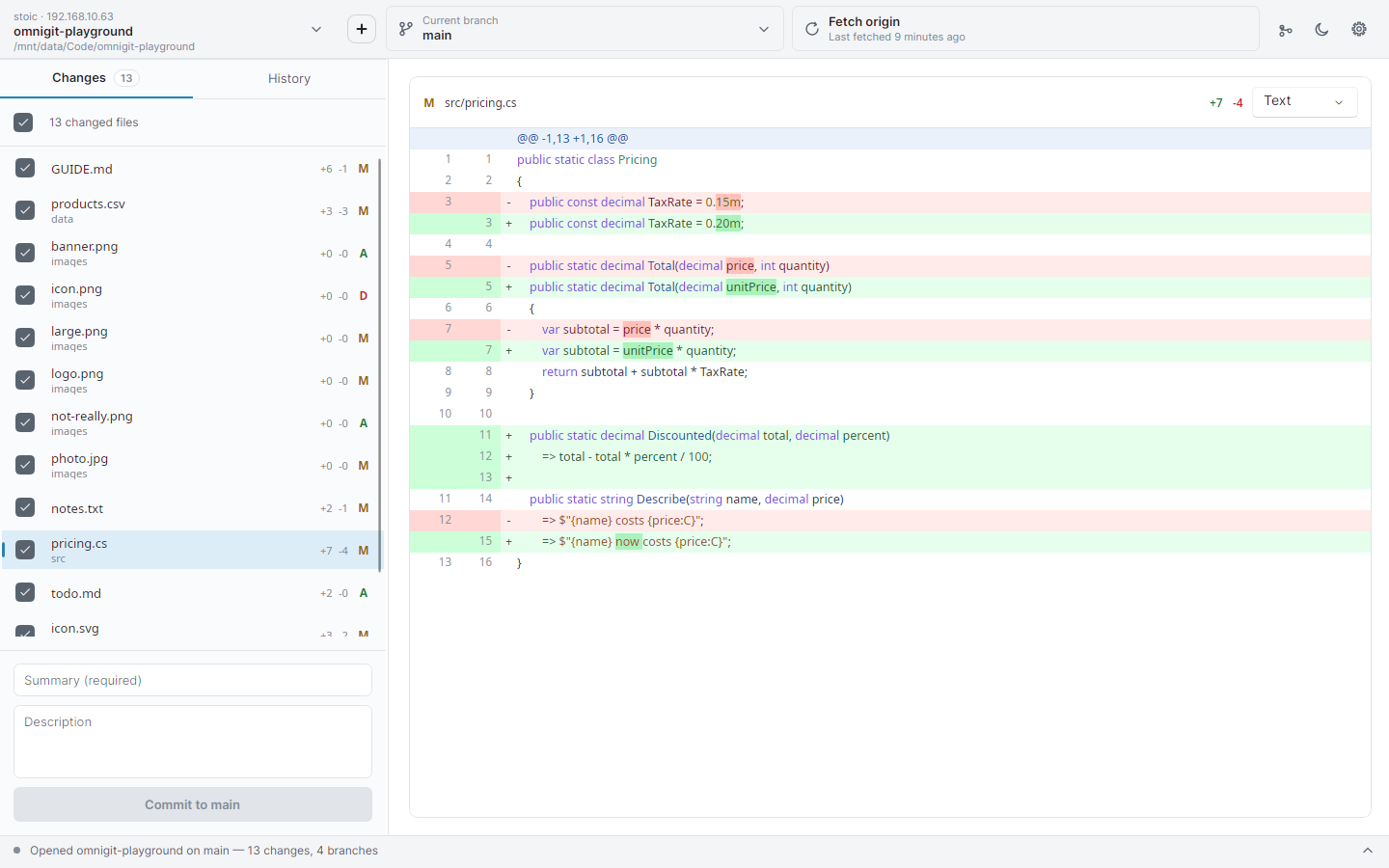
Task: Select the photo.jpg file row
Action: [x=191, y=465]
